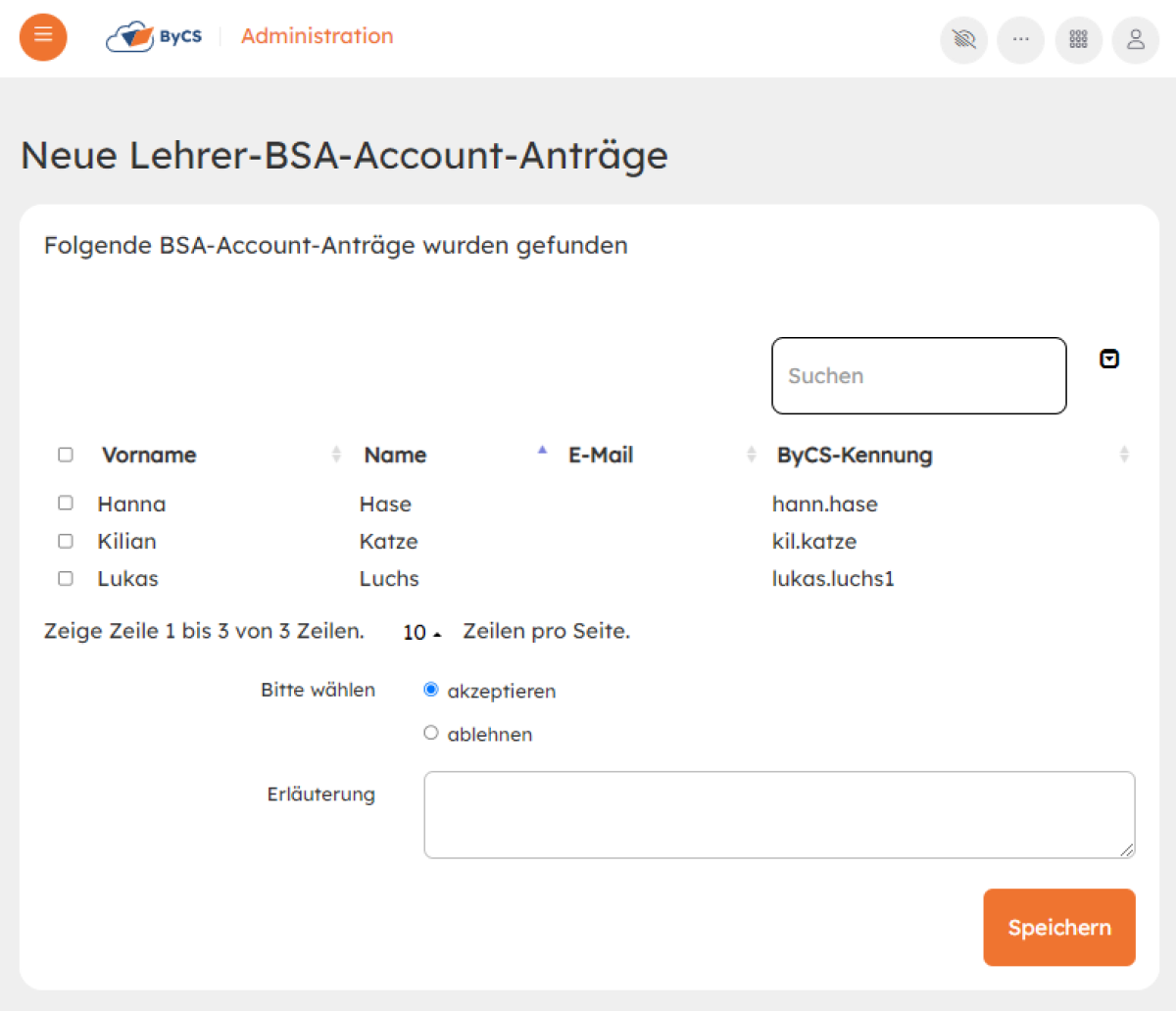Screen dimensions: 1176x1011
Task: Open the dropdown beside the search field
Action: tap(1109, 360)
